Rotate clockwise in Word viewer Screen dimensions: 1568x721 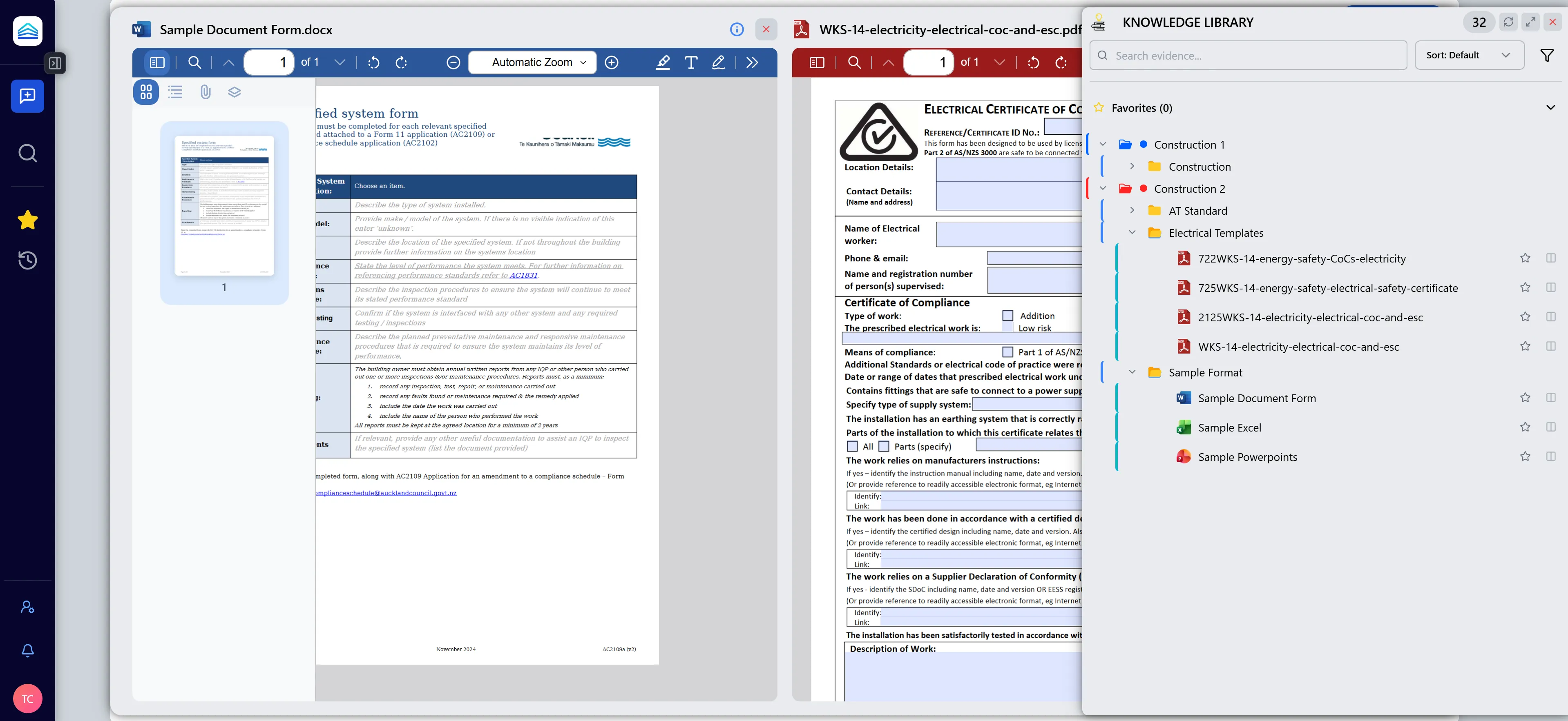(401, 62)
